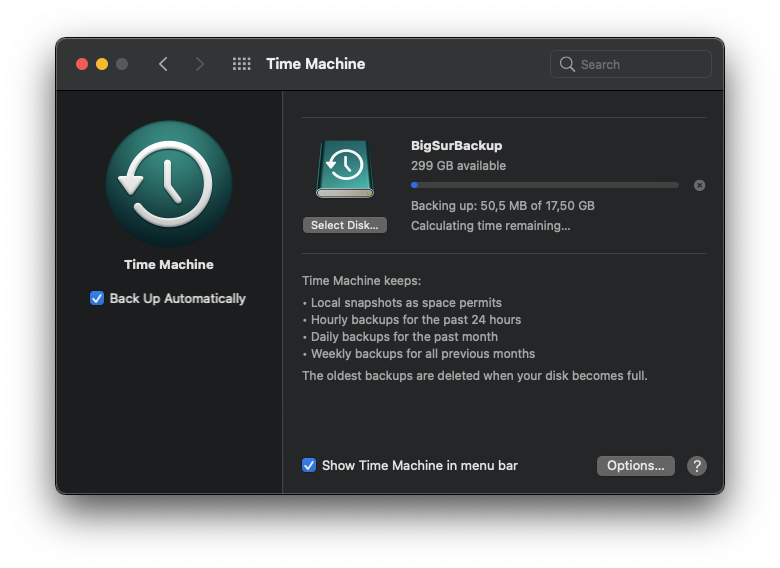Click the BigSurBackup disk name
Screen dimensions: 780x568
point(457,146)
